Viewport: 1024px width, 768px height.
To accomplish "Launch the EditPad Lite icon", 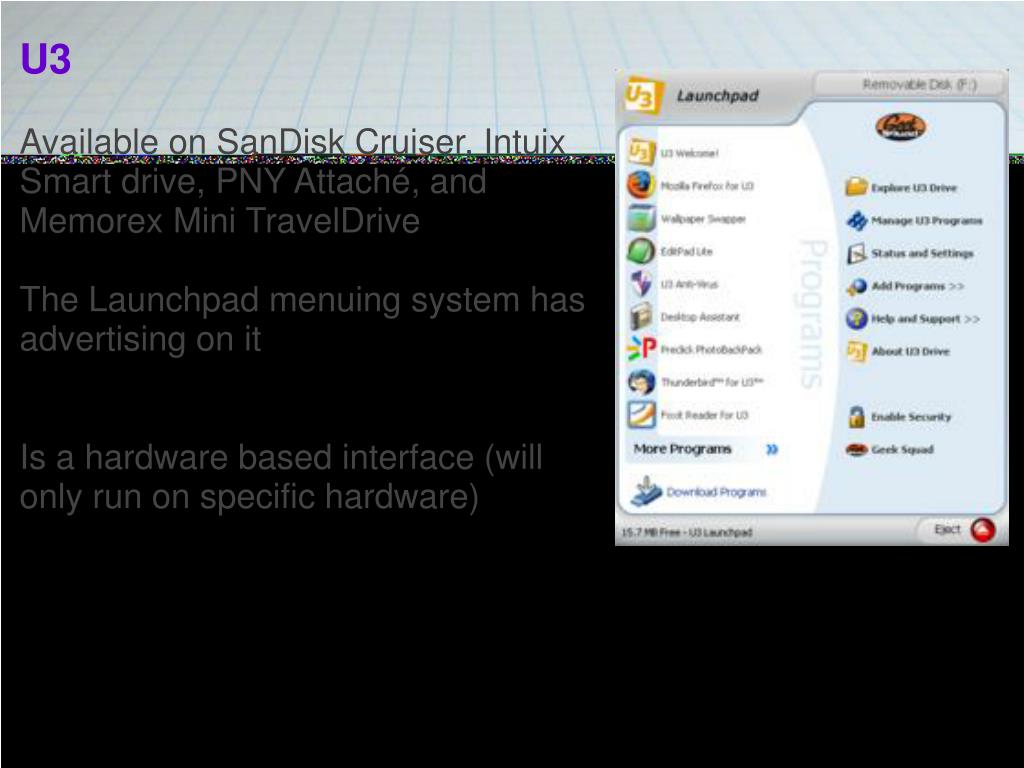I will [641, 251].
